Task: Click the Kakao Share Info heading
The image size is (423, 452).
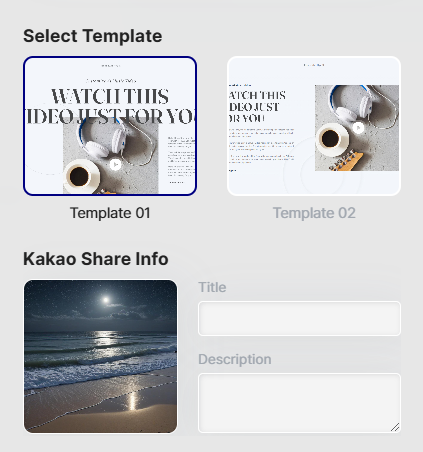Action: click(x=96, y=259)
